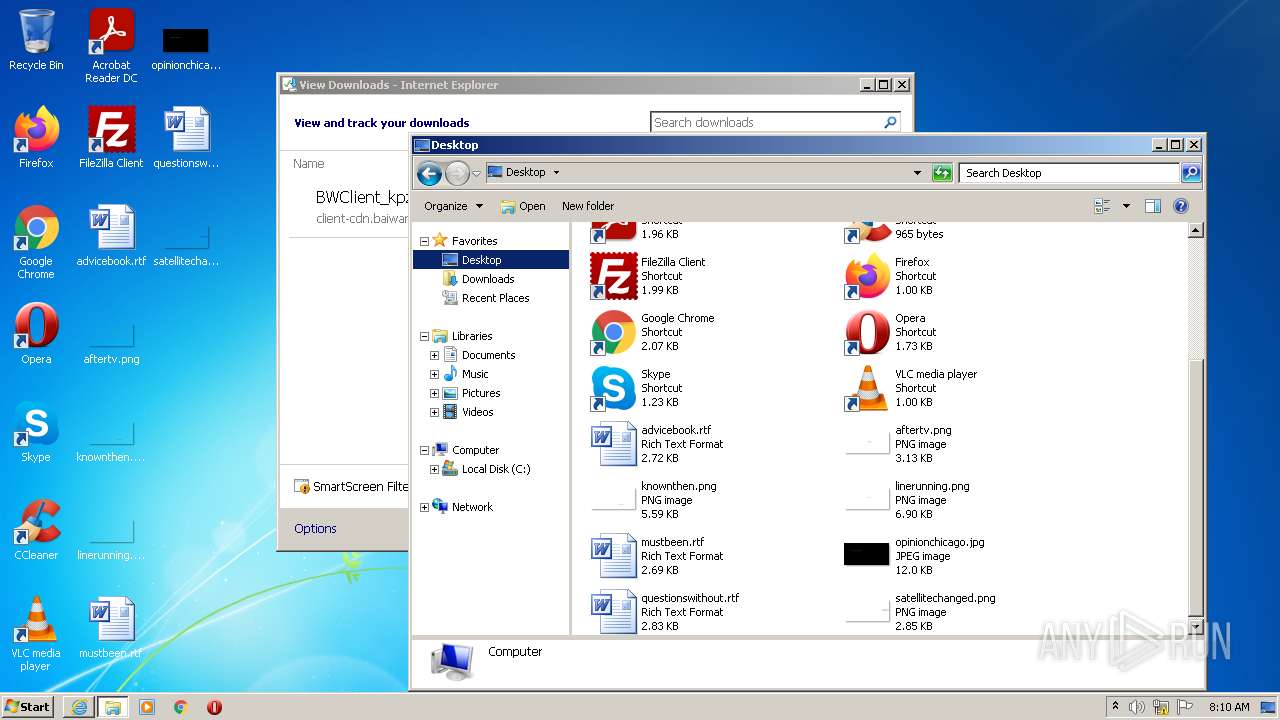
Task: Select Google Chrome shortcut in Explorer list
Action: [x=652, y=332]
